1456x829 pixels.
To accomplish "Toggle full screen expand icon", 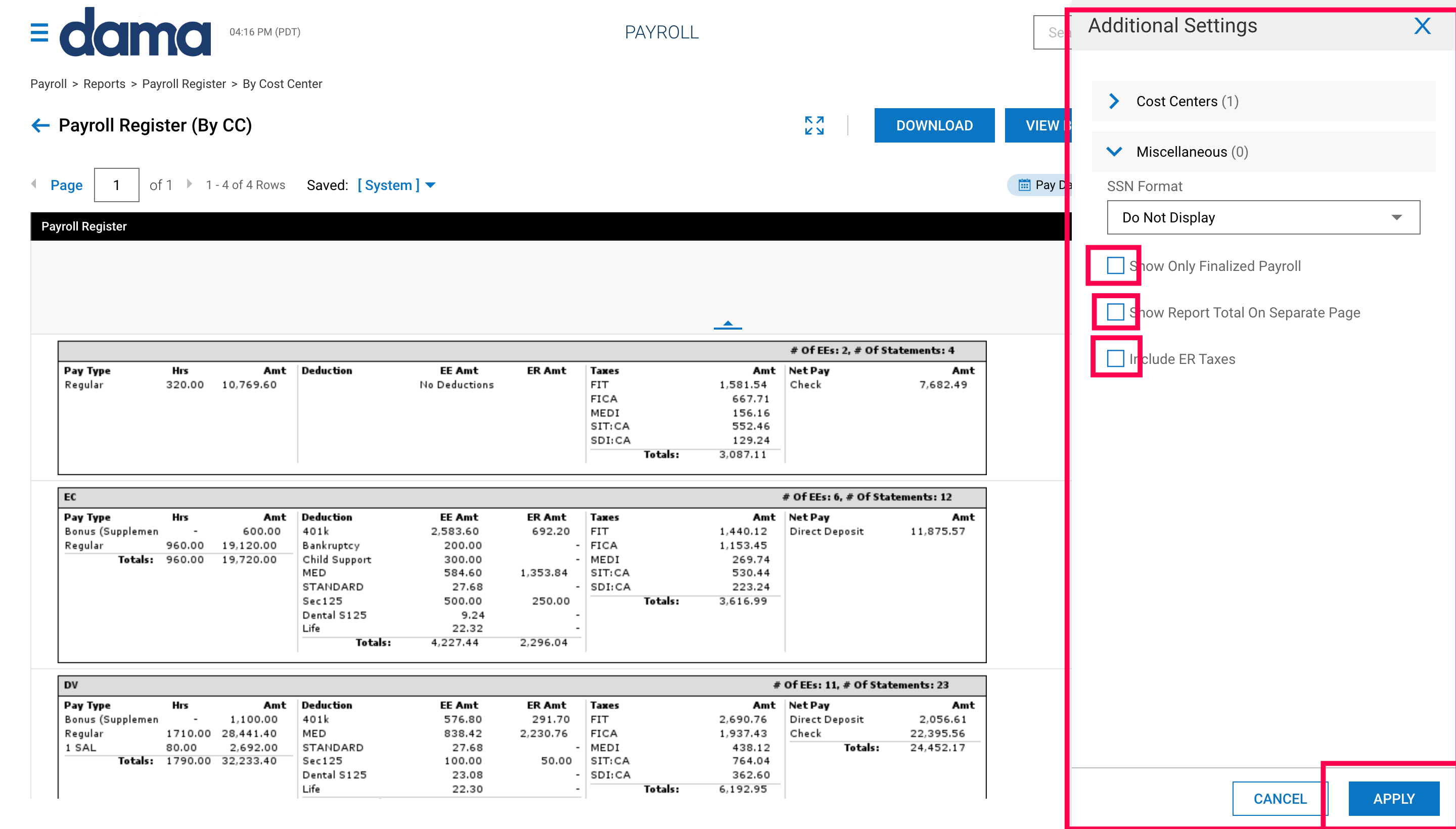I will (x=814, y=125).
